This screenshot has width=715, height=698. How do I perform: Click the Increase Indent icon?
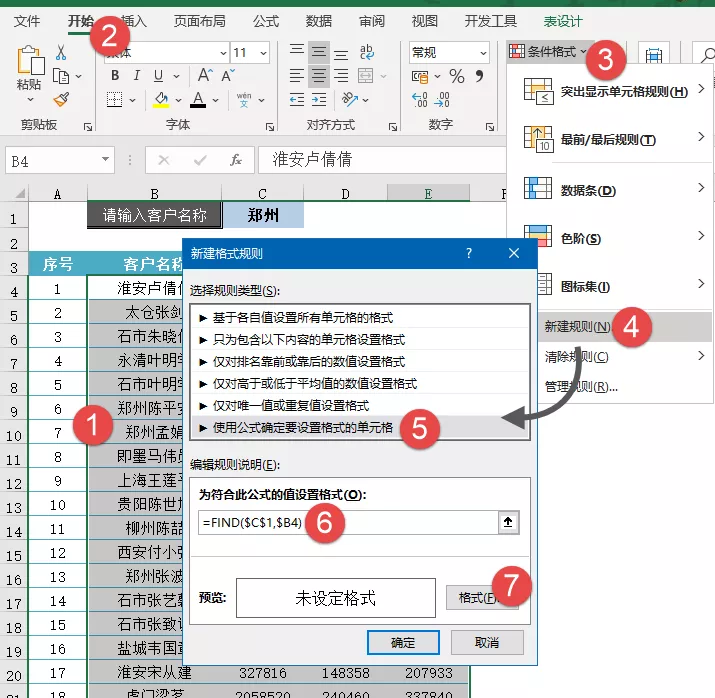coord(319,99)
